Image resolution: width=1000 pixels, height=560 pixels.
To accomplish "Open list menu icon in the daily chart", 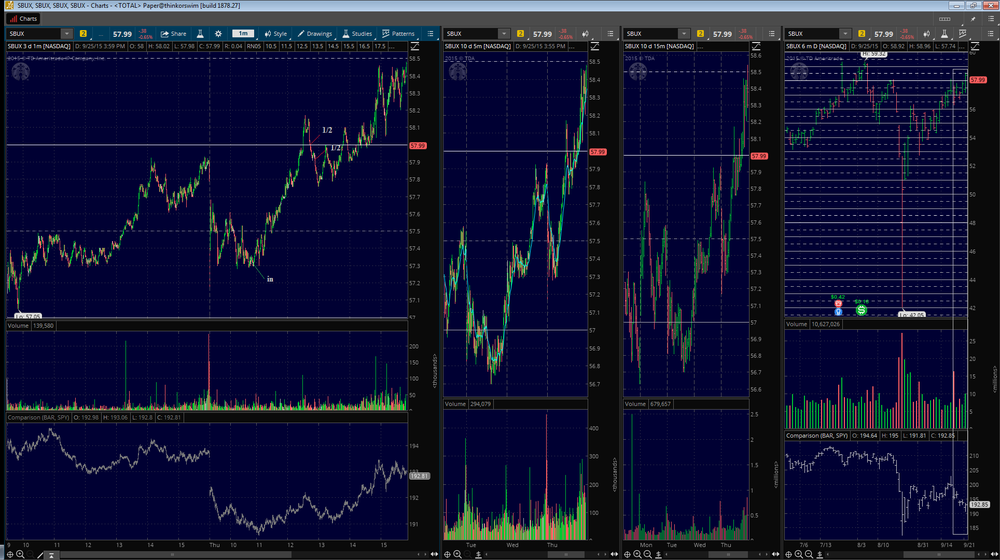I will (990, 34).
